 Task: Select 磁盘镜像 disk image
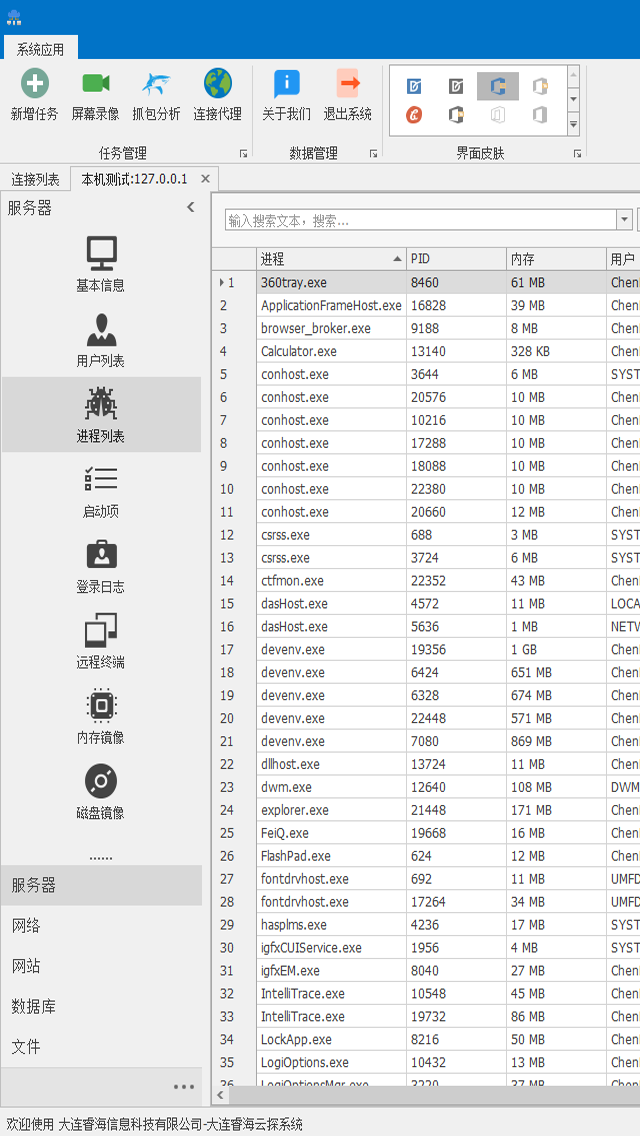(x=101, y=792)
